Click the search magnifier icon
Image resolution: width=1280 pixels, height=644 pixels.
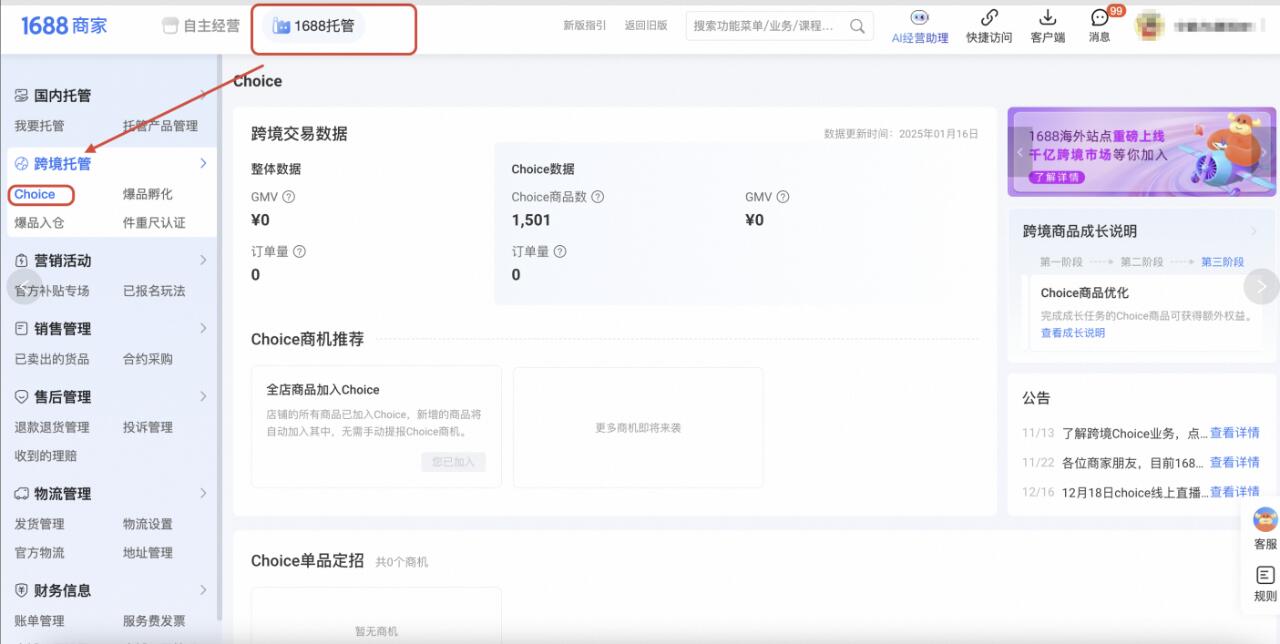click(857, 26)
